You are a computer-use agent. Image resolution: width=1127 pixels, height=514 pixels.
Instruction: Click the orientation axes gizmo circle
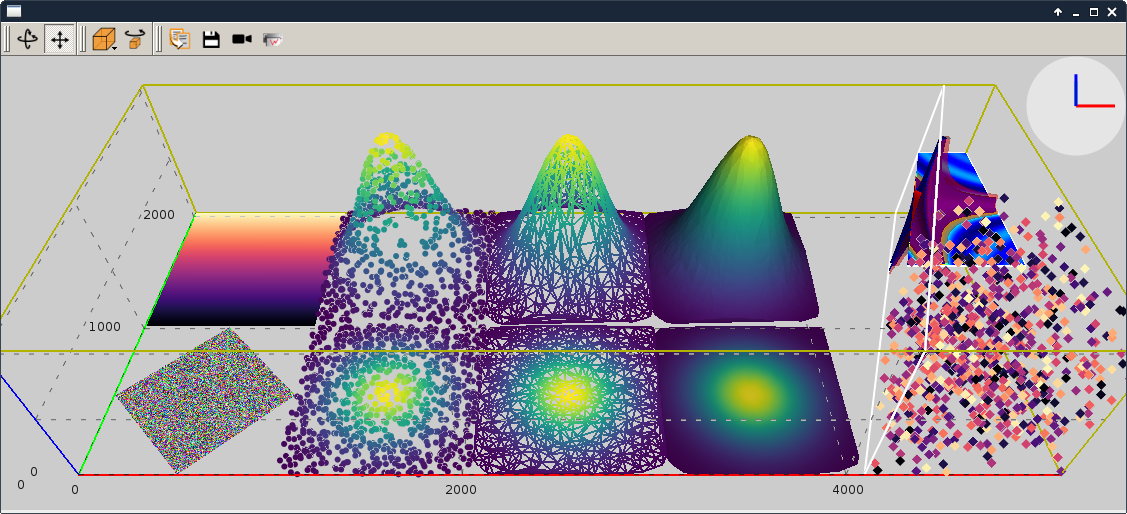[1076, 106]
